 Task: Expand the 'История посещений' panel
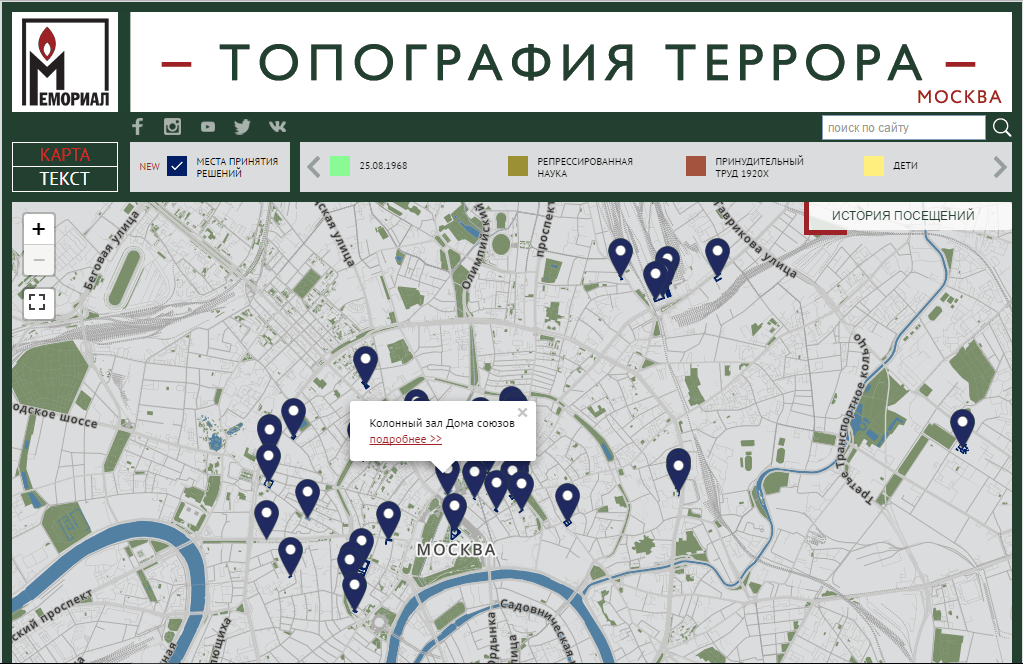(902, 216)
